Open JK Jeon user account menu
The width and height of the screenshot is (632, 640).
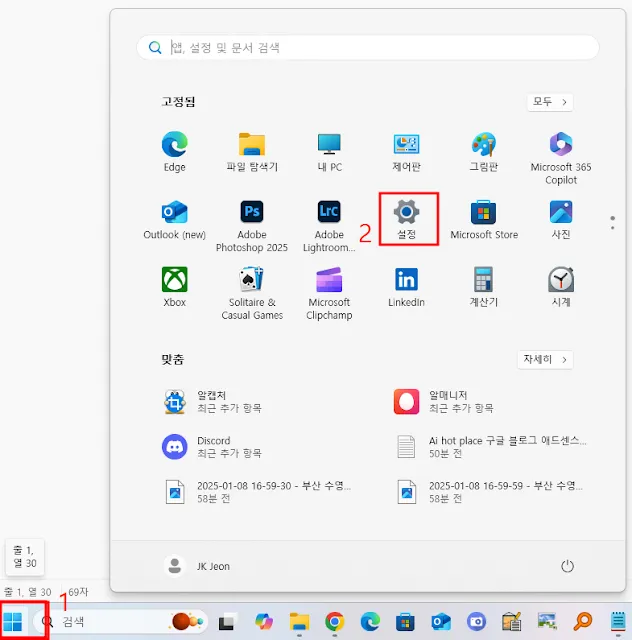click(x=197, y=566)
